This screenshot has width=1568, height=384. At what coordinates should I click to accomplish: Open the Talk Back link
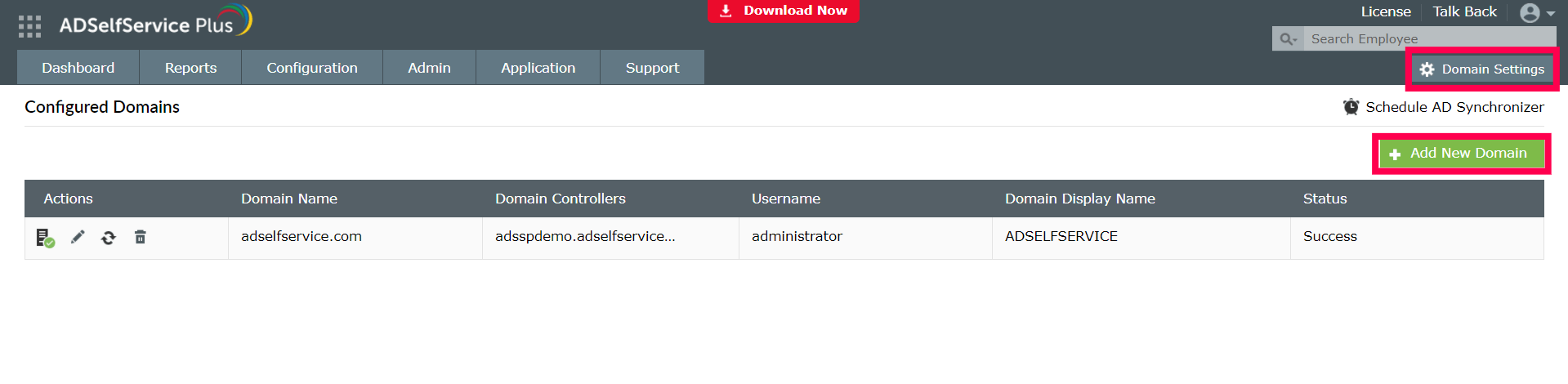click(1464, 11)
